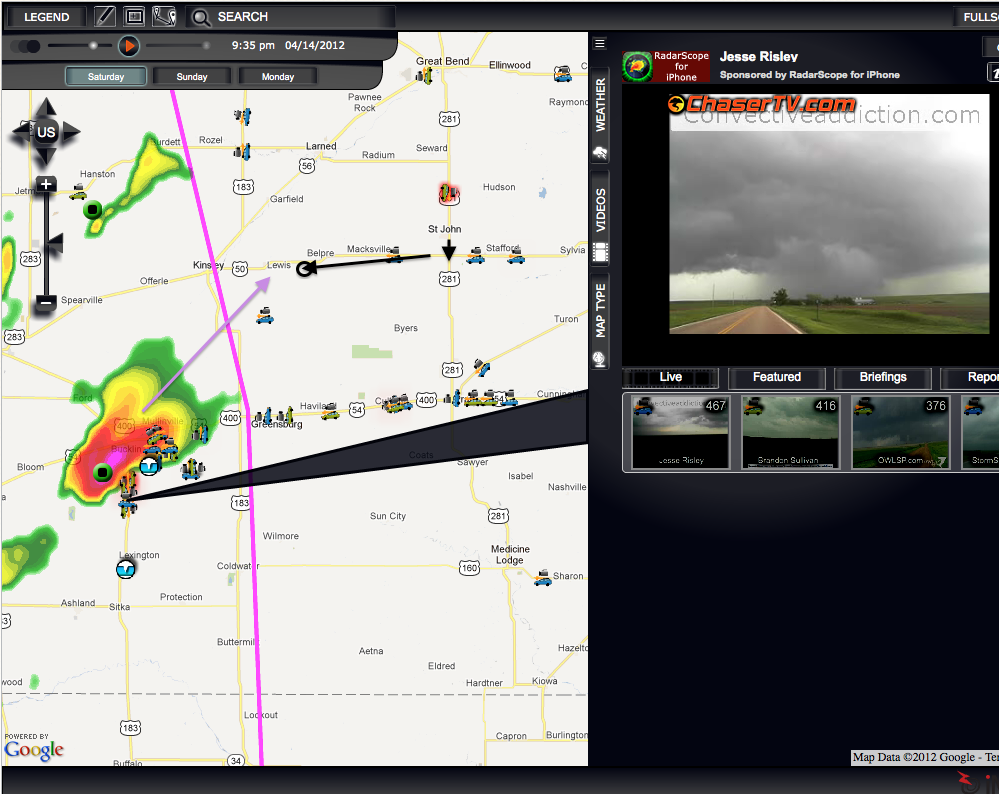The width and height of the screenshot is (999, 794).
Task: Click chaser vehicle icon near Rozel
Action: tap(242, 152)
